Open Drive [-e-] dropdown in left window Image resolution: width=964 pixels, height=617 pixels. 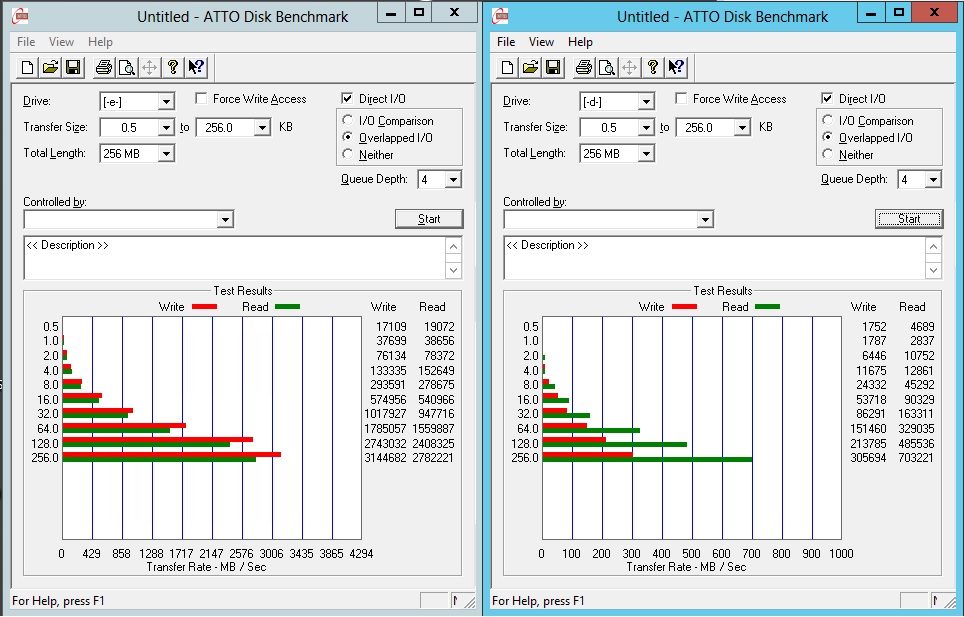point(166,101)
